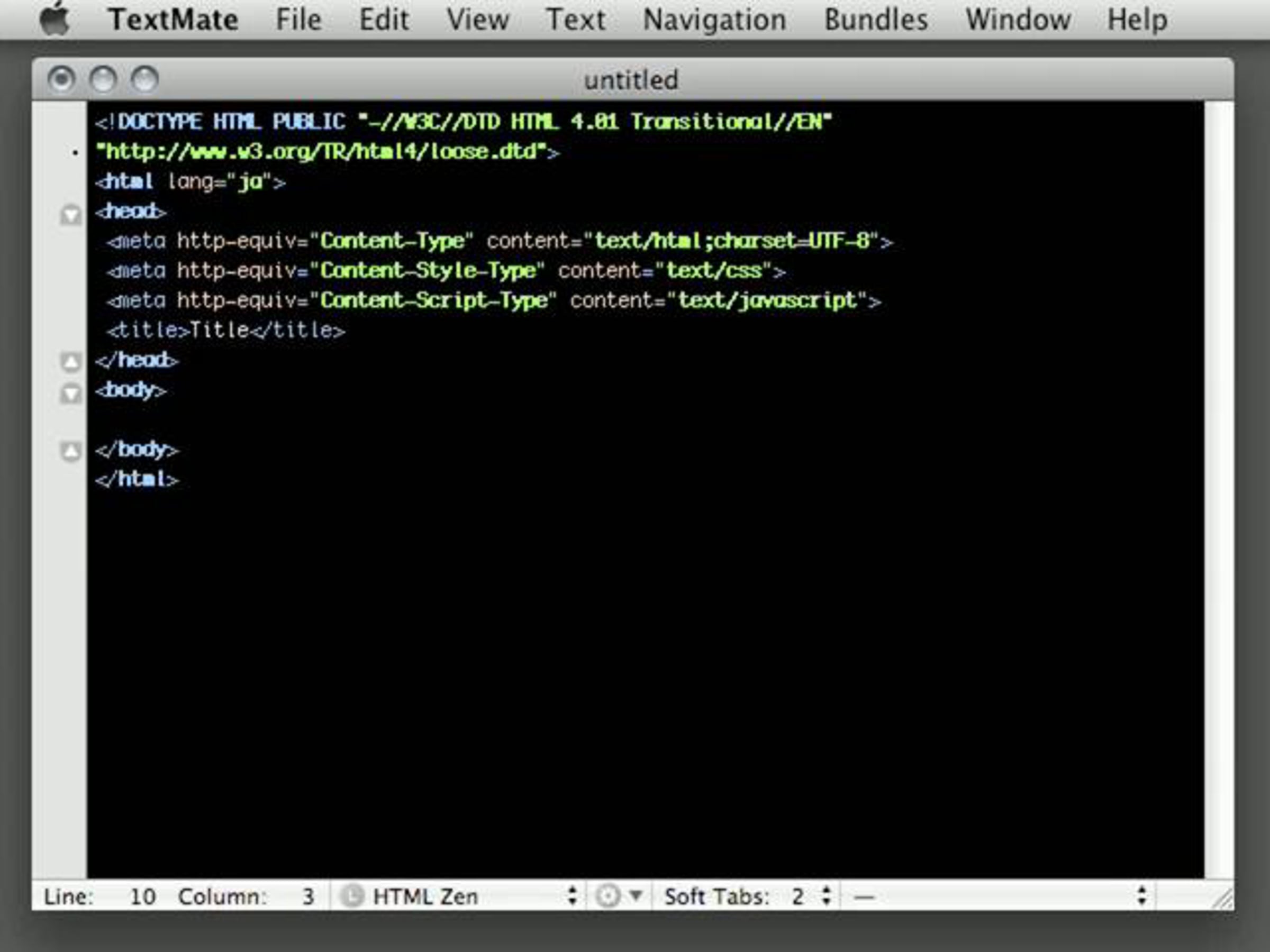Click the window close button with dot
The width and height of the screenshot is (1270, 952).
coord(61,79)
